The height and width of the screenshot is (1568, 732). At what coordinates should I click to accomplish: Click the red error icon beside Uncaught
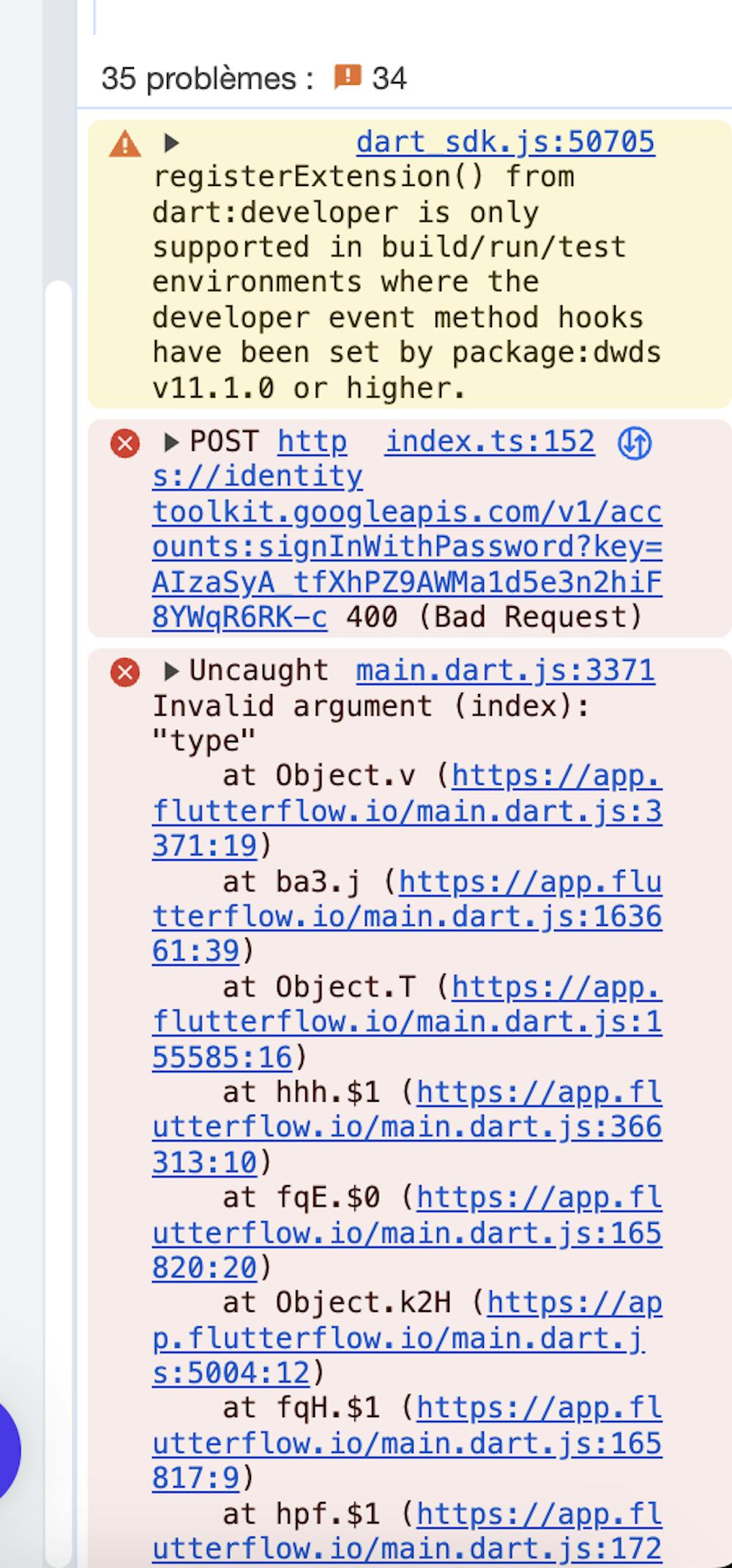(x=125, y=672)
